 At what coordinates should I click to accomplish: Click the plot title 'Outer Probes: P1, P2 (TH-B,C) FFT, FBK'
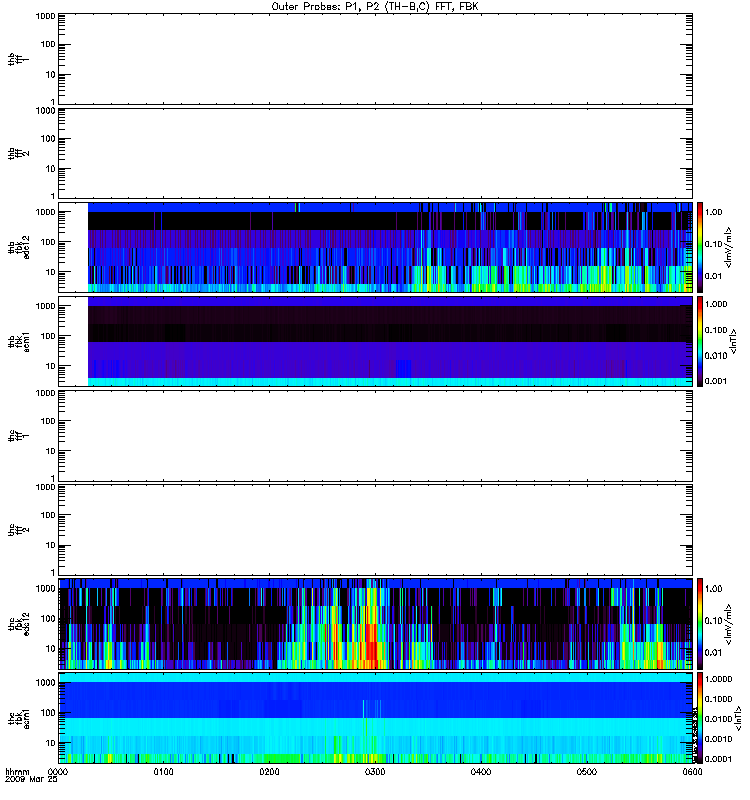375,7
